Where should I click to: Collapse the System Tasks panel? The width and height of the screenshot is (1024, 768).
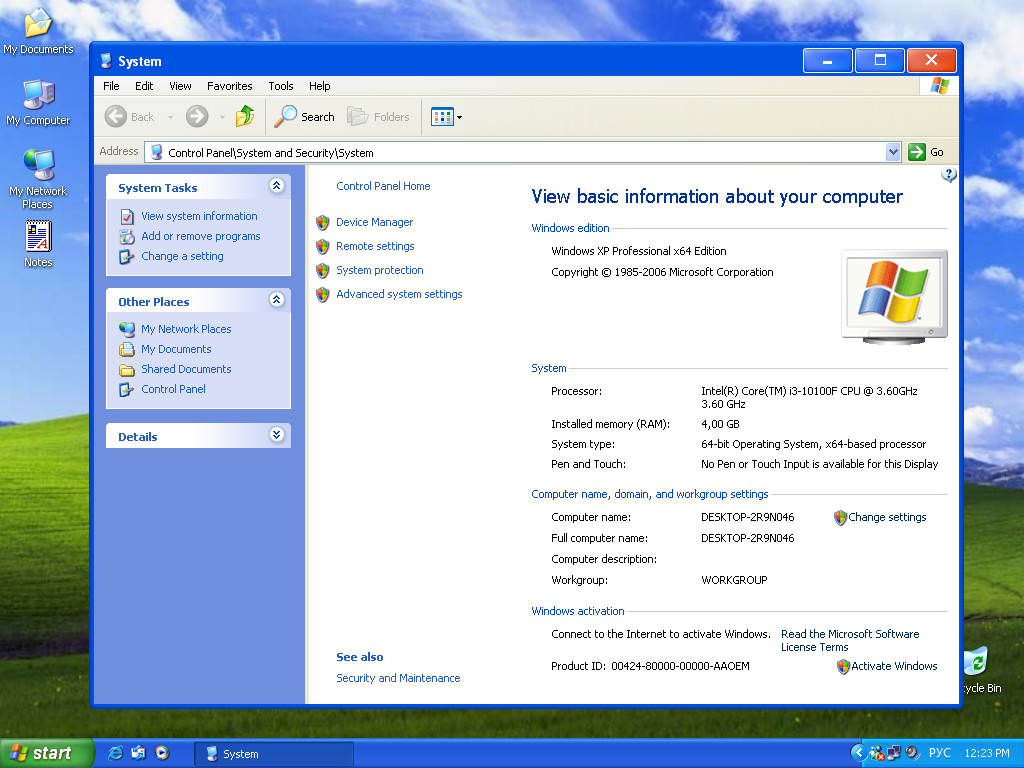(x=276, y=185)
